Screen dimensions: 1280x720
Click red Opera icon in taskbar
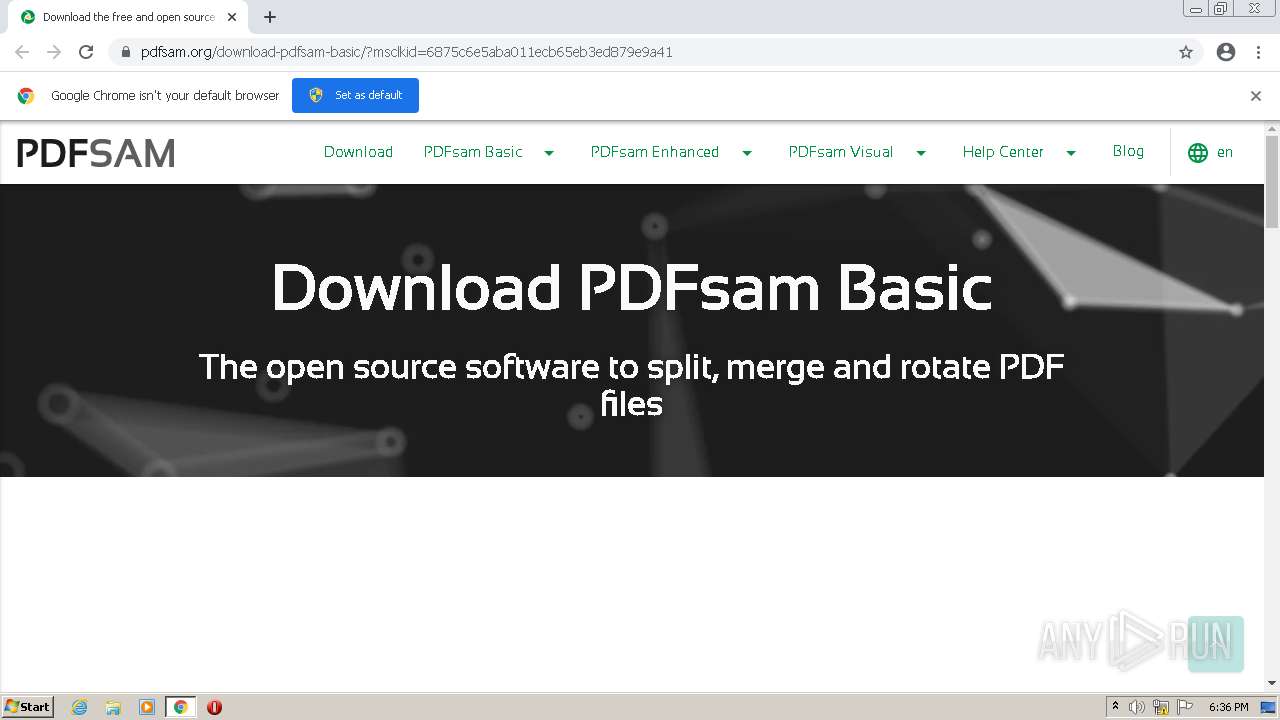[x=214, y=707]
